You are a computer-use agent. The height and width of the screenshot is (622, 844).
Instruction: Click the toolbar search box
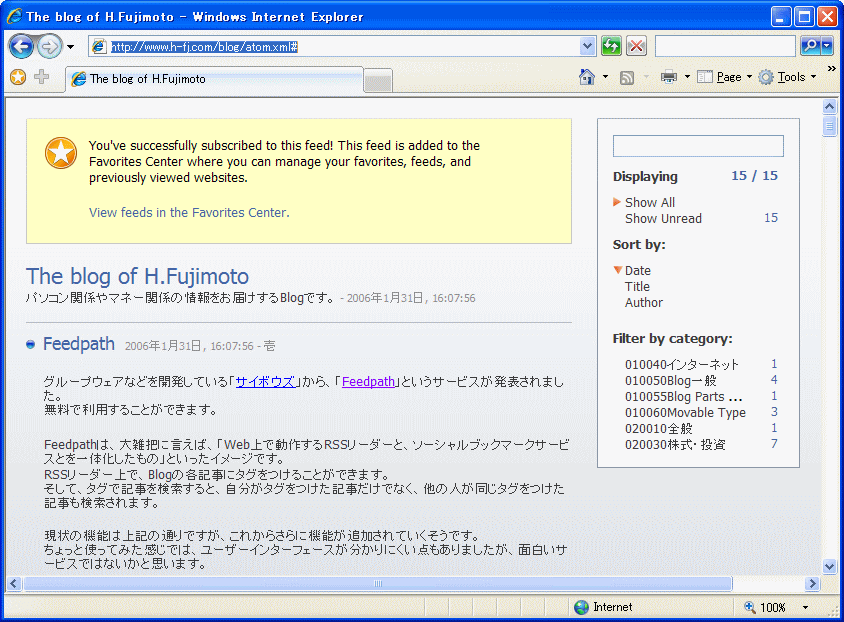[725, 46]
